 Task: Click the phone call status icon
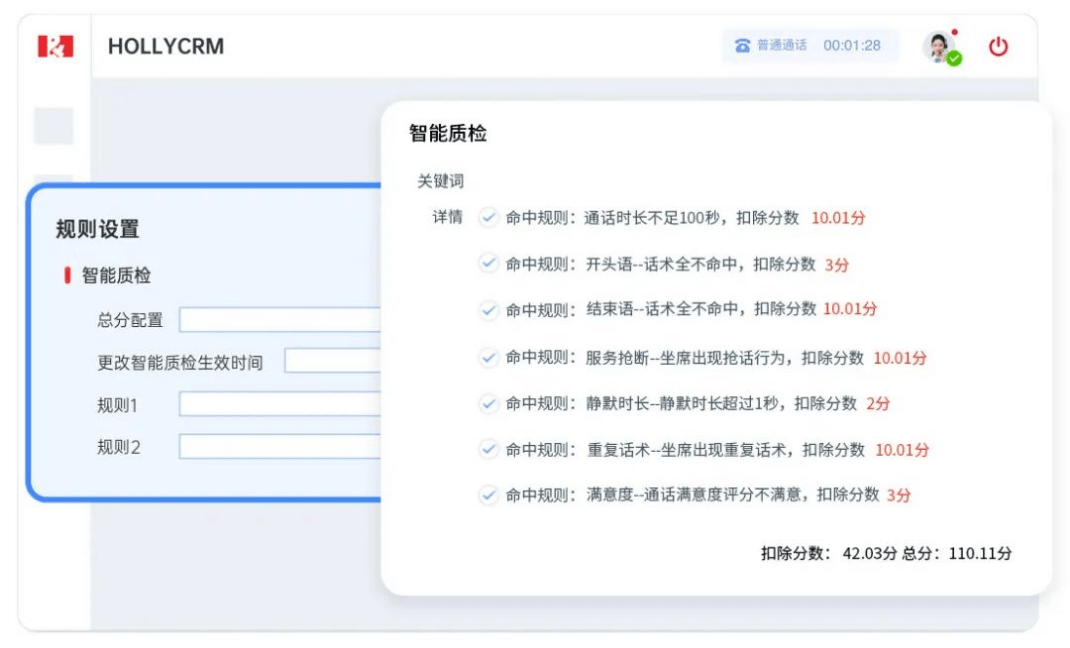click(742, 46)
